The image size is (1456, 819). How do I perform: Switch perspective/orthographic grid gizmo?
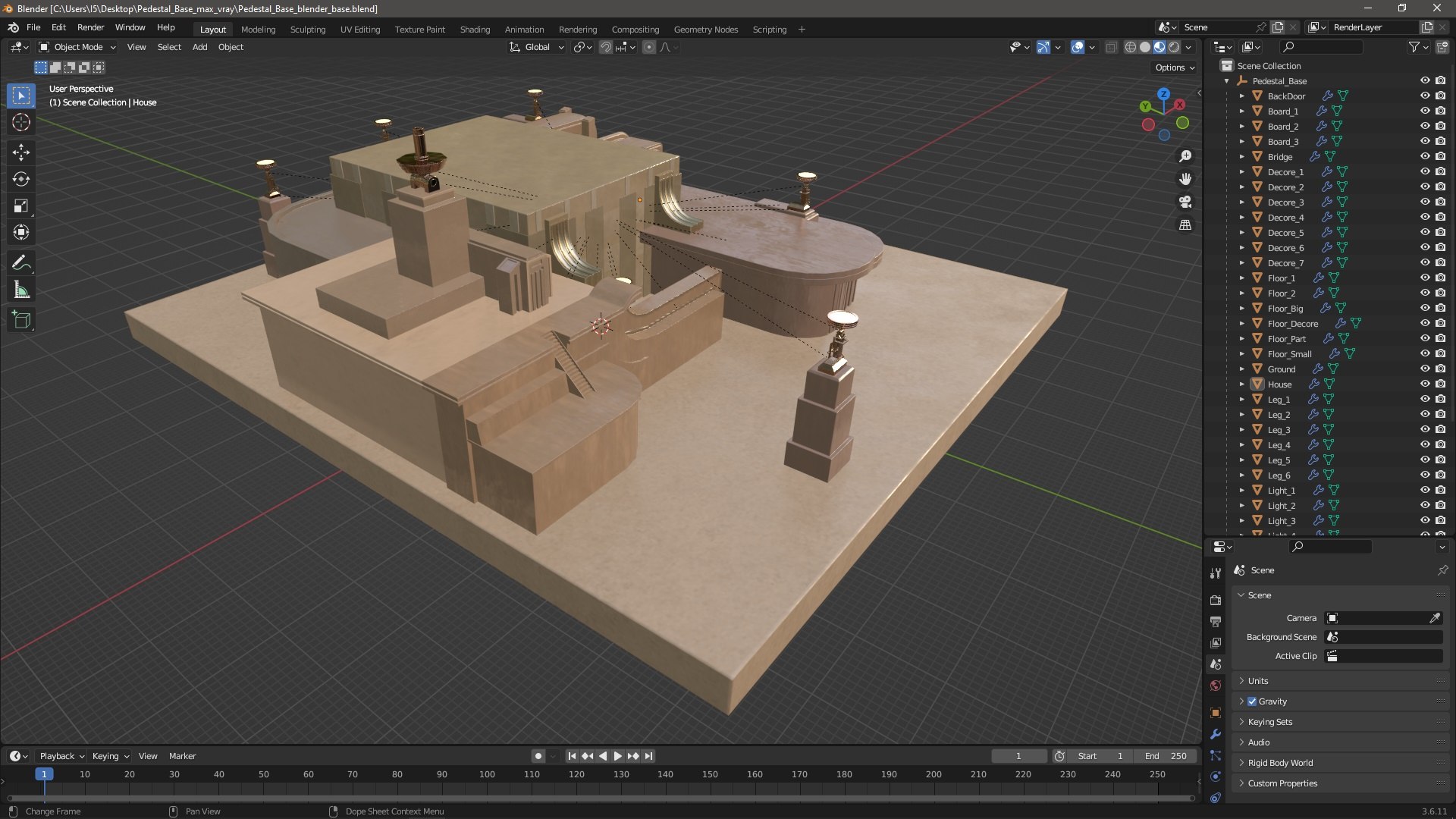click(1185, 225)
